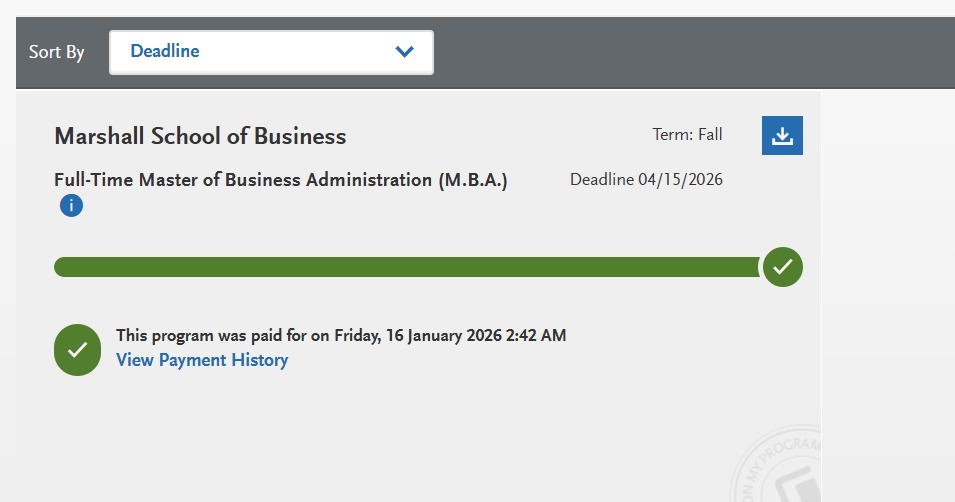Open the View Payment History link
955x502 pixels.
(202, 360)
